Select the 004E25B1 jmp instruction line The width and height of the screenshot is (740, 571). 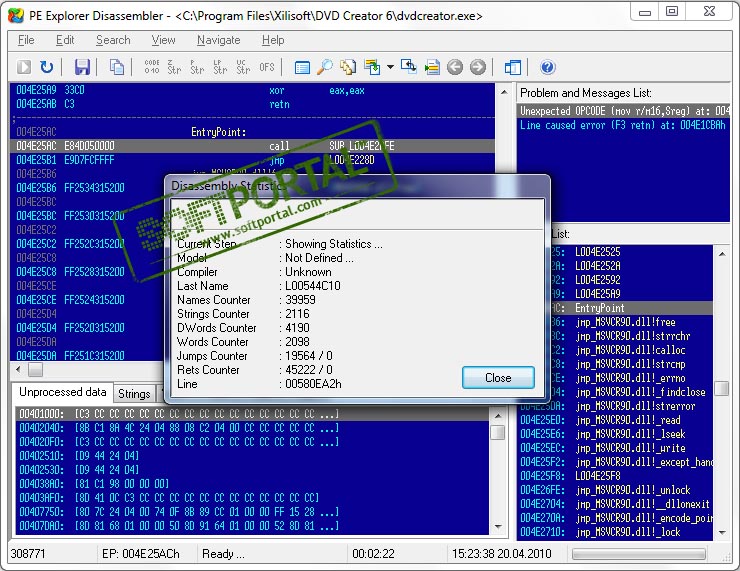point(252,160)
